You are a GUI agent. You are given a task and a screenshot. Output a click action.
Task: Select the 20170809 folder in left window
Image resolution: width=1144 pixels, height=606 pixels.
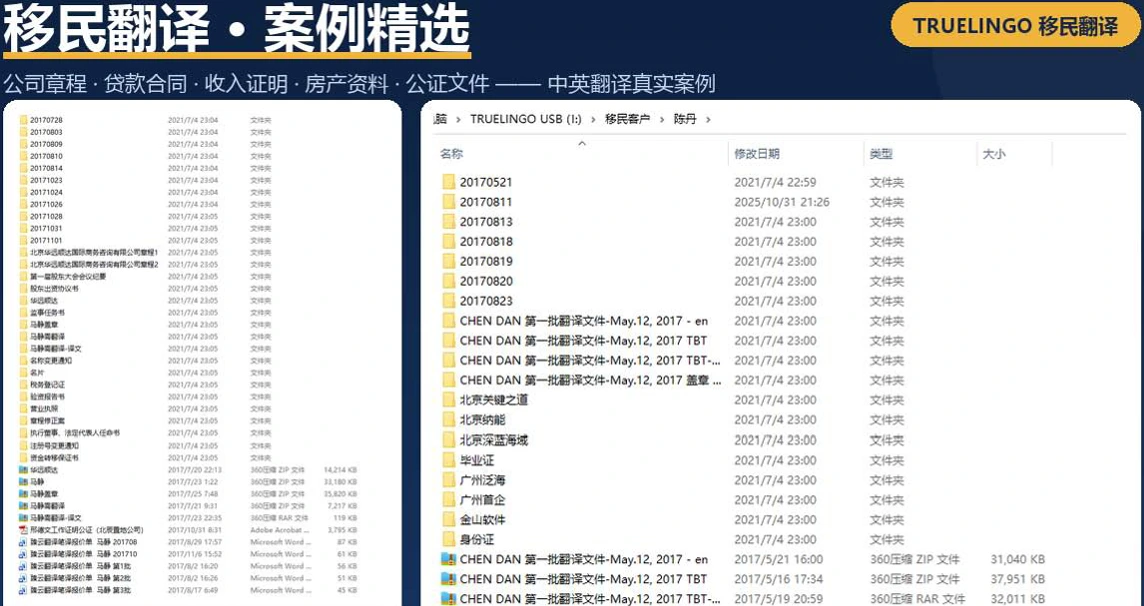pos(46,144)
